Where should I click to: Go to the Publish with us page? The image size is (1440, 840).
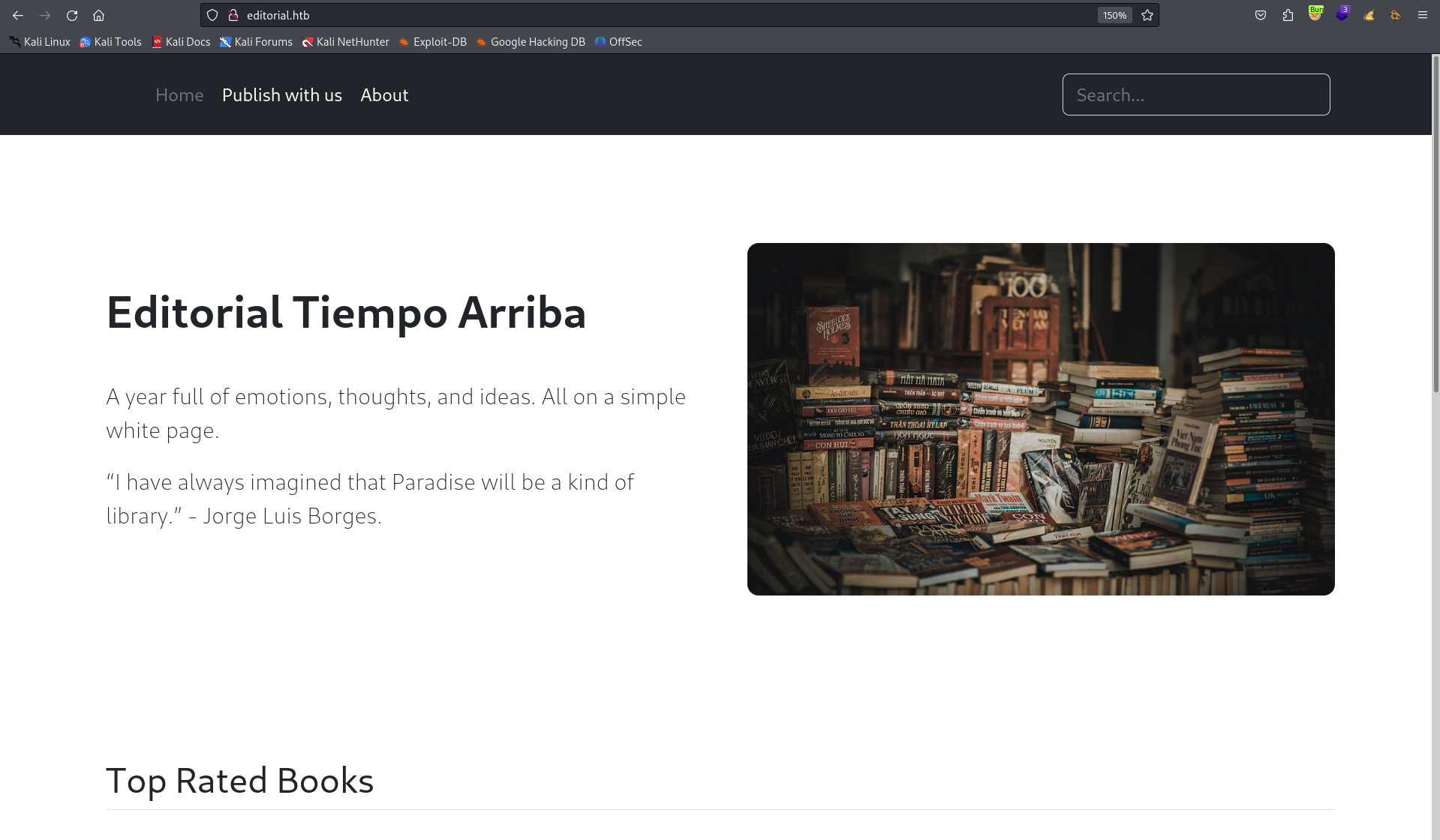(282, 95)
